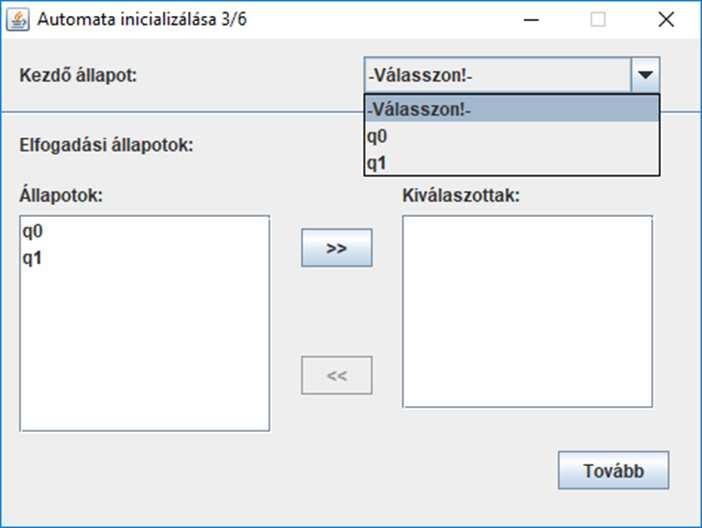The image size is (702, 528).
Task: Click the Java icon in title bar
Action: (x=17, y=20)
